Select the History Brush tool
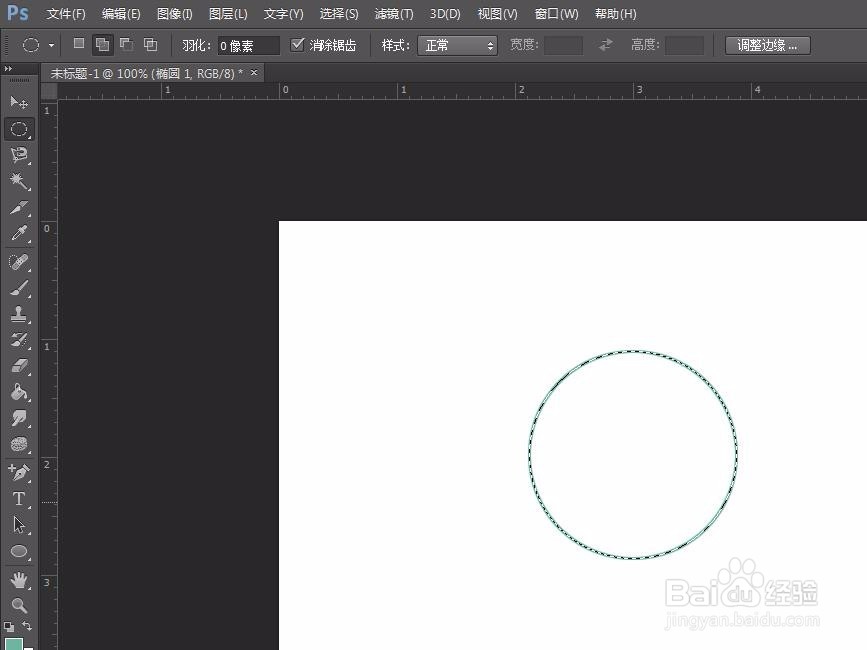 tap(19, 340)
